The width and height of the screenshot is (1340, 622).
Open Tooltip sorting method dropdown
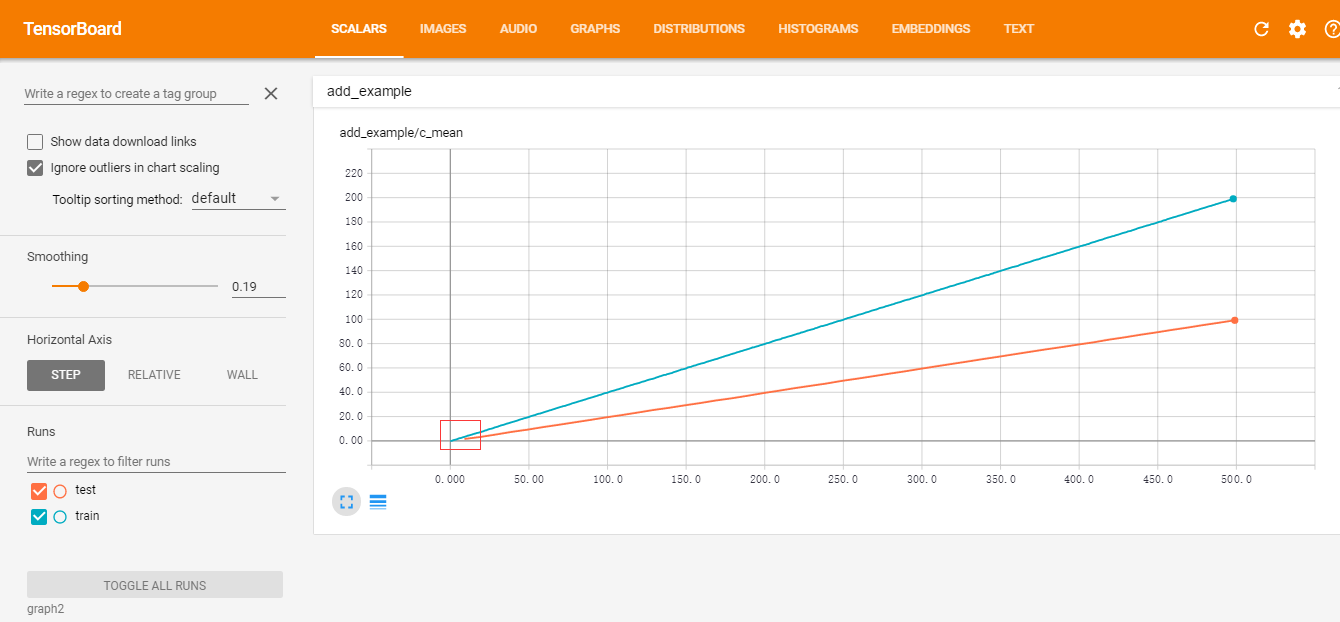click(238, 198)
